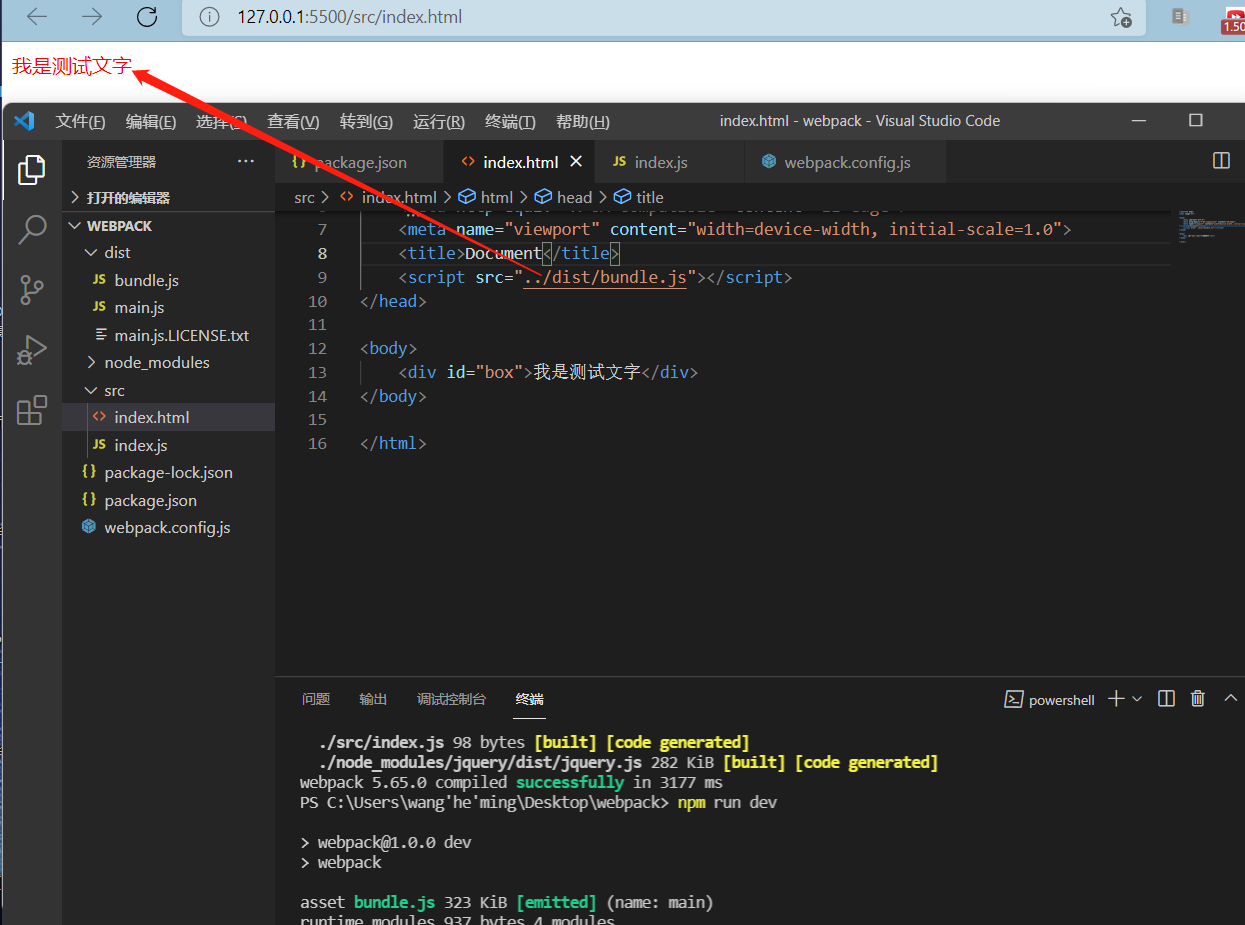
Task: Reload the browser page
Action: tap(147, 17)
